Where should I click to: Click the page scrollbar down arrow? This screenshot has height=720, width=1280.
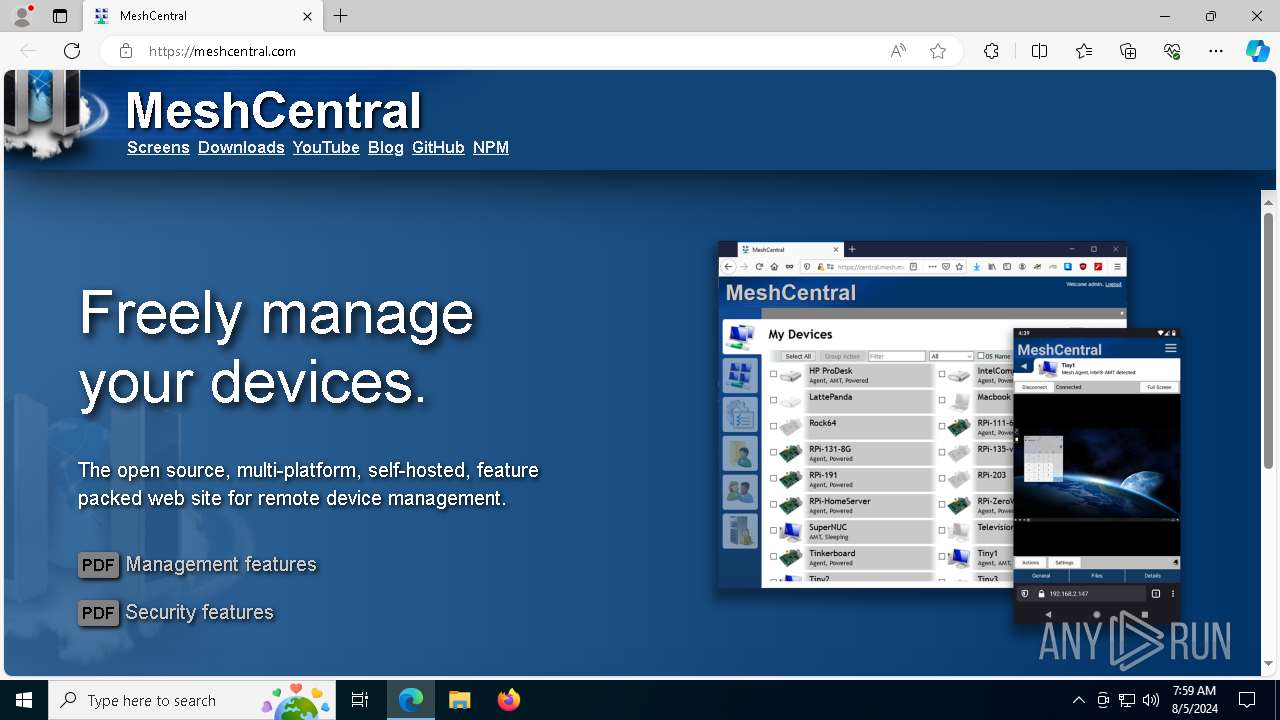[1268, 663]
